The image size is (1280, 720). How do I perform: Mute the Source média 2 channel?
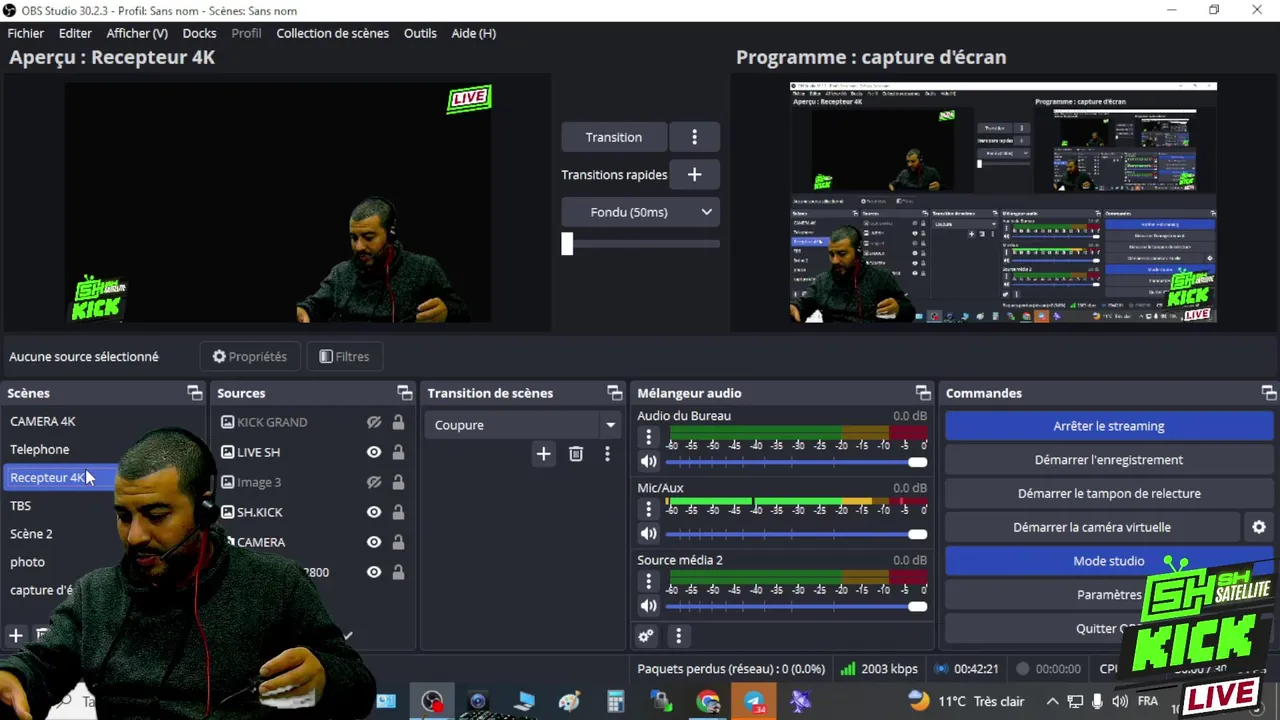point(648,606)
